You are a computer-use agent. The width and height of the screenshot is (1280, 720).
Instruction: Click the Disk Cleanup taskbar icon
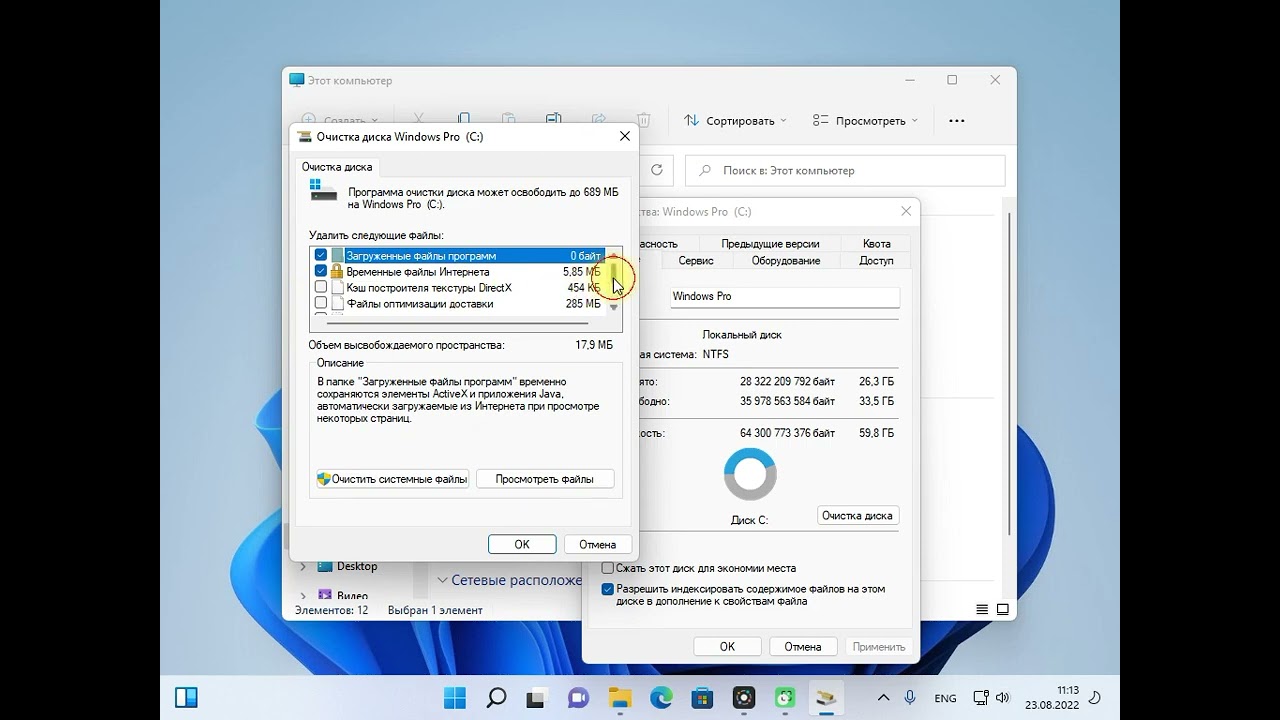pyautogui.click(x=826, y=698)
